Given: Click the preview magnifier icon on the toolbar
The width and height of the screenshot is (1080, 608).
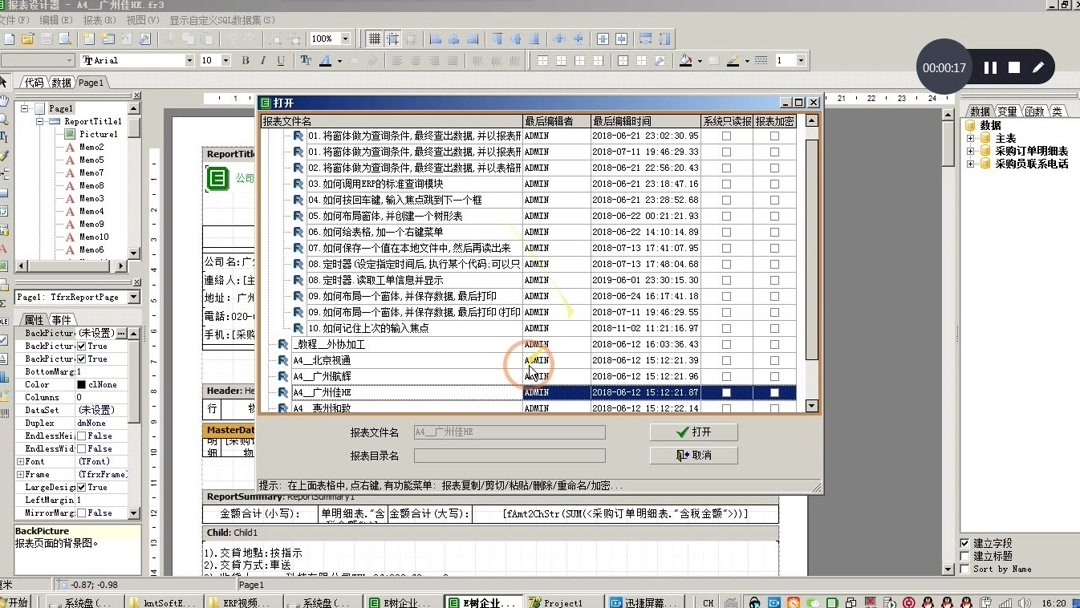Looking at the screenshot, I should point(65,36).
